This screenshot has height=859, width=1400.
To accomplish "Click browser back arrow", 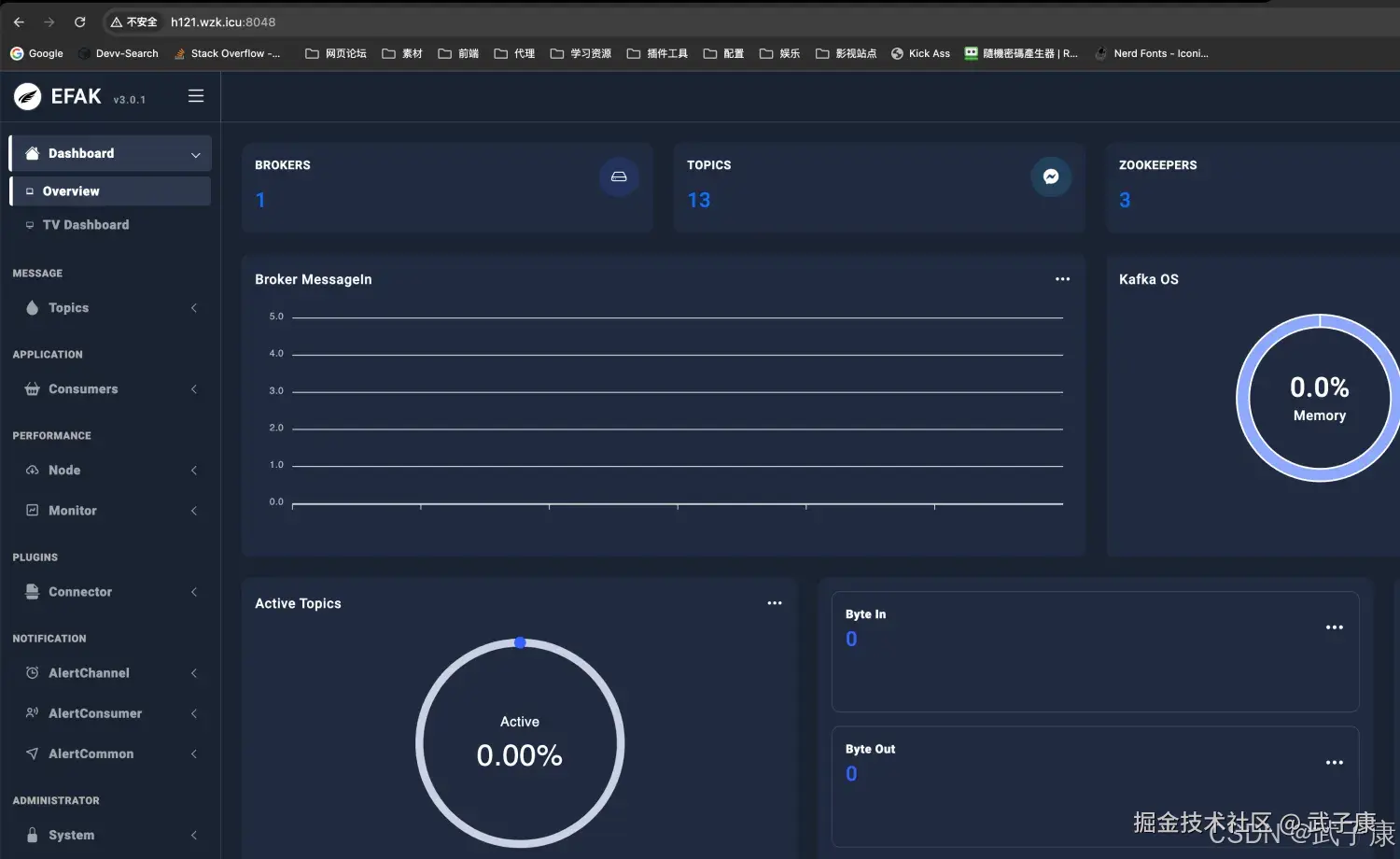I will click(x=20, y=21).
